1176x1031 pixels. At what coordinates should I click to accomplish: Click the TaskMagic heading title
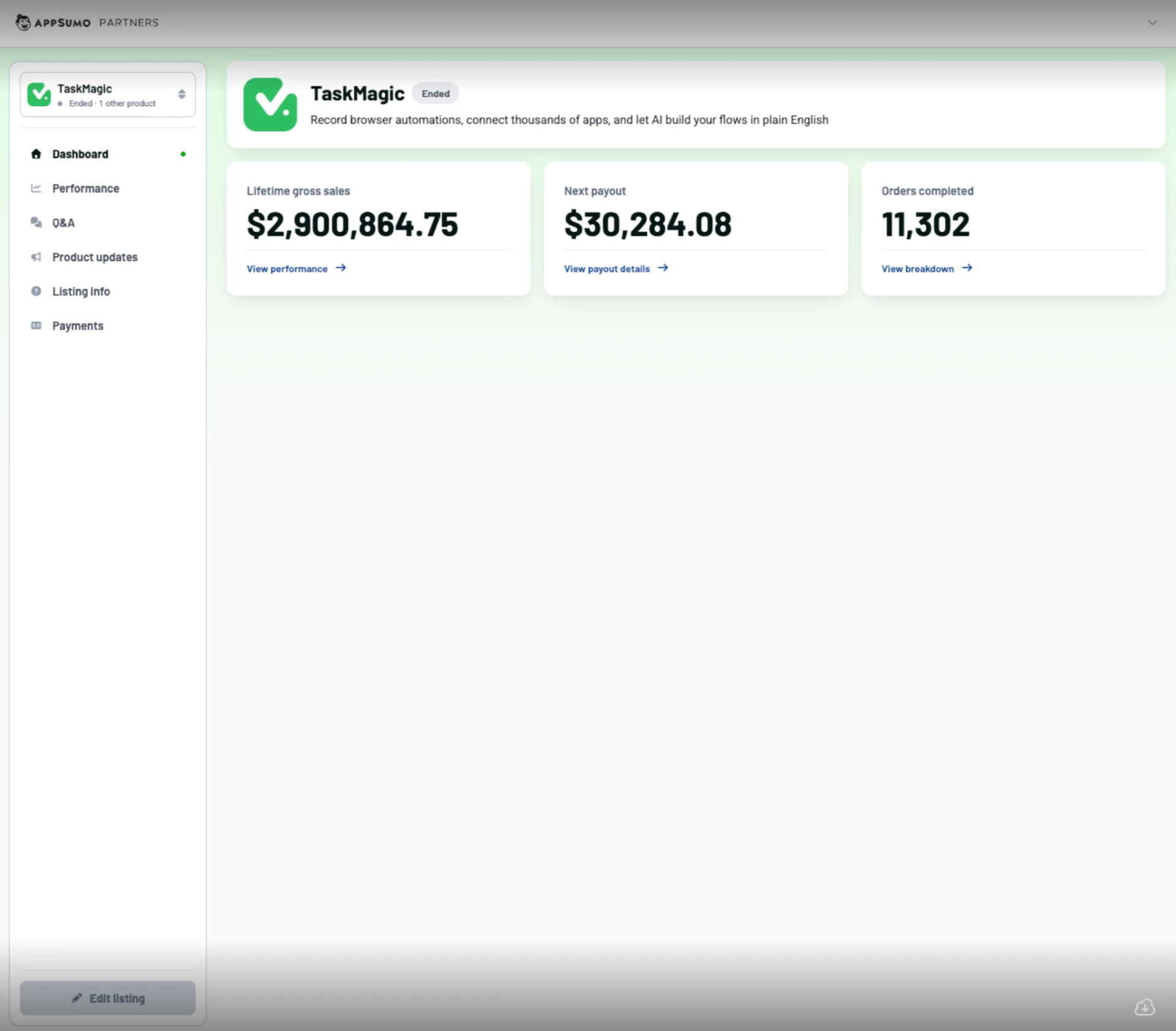click(x=358, y=94)
